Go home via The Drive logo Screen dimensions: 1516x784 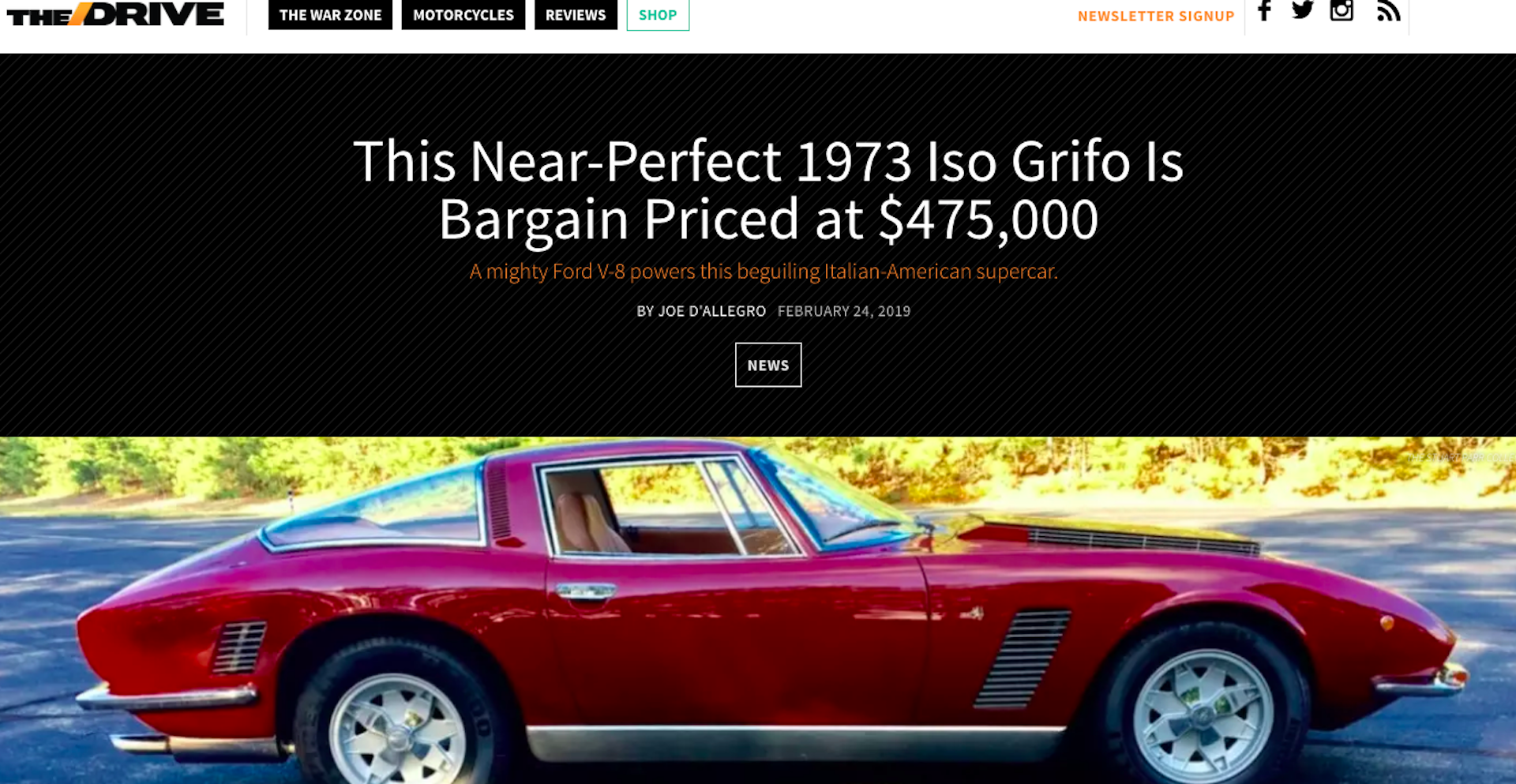pyautogui.click(x=115, y=14)
